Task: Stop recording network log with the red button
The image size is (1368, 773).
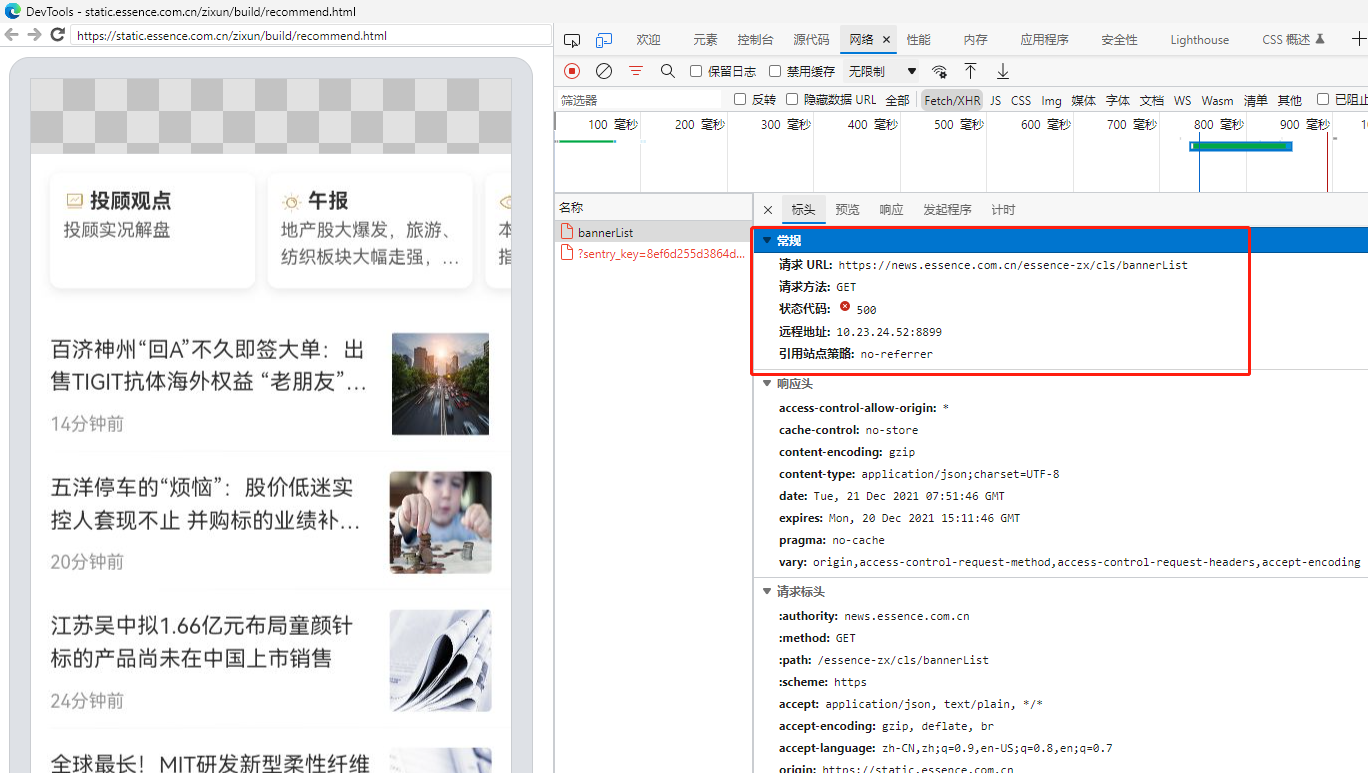Action: [572, 71]
